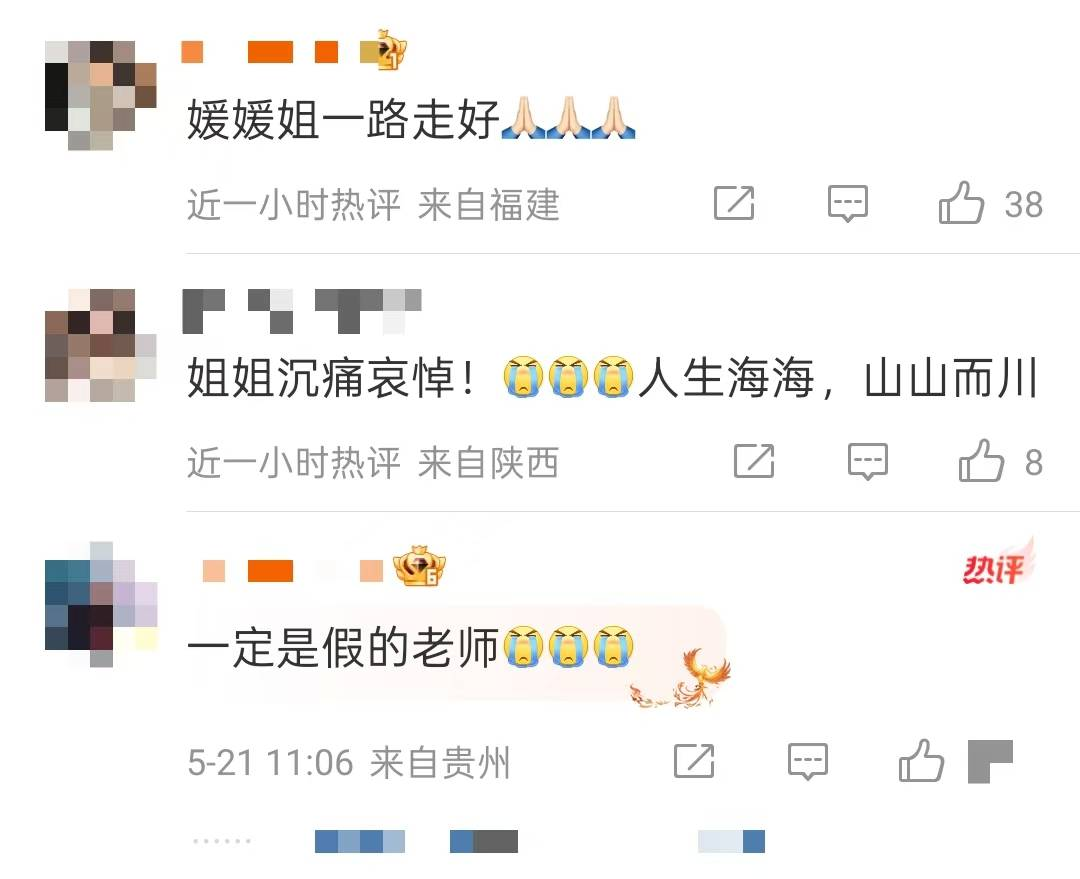The image size is (1080, 879).
Task: Select the comment text 媛媛姐一路走好
Action: 343,119
